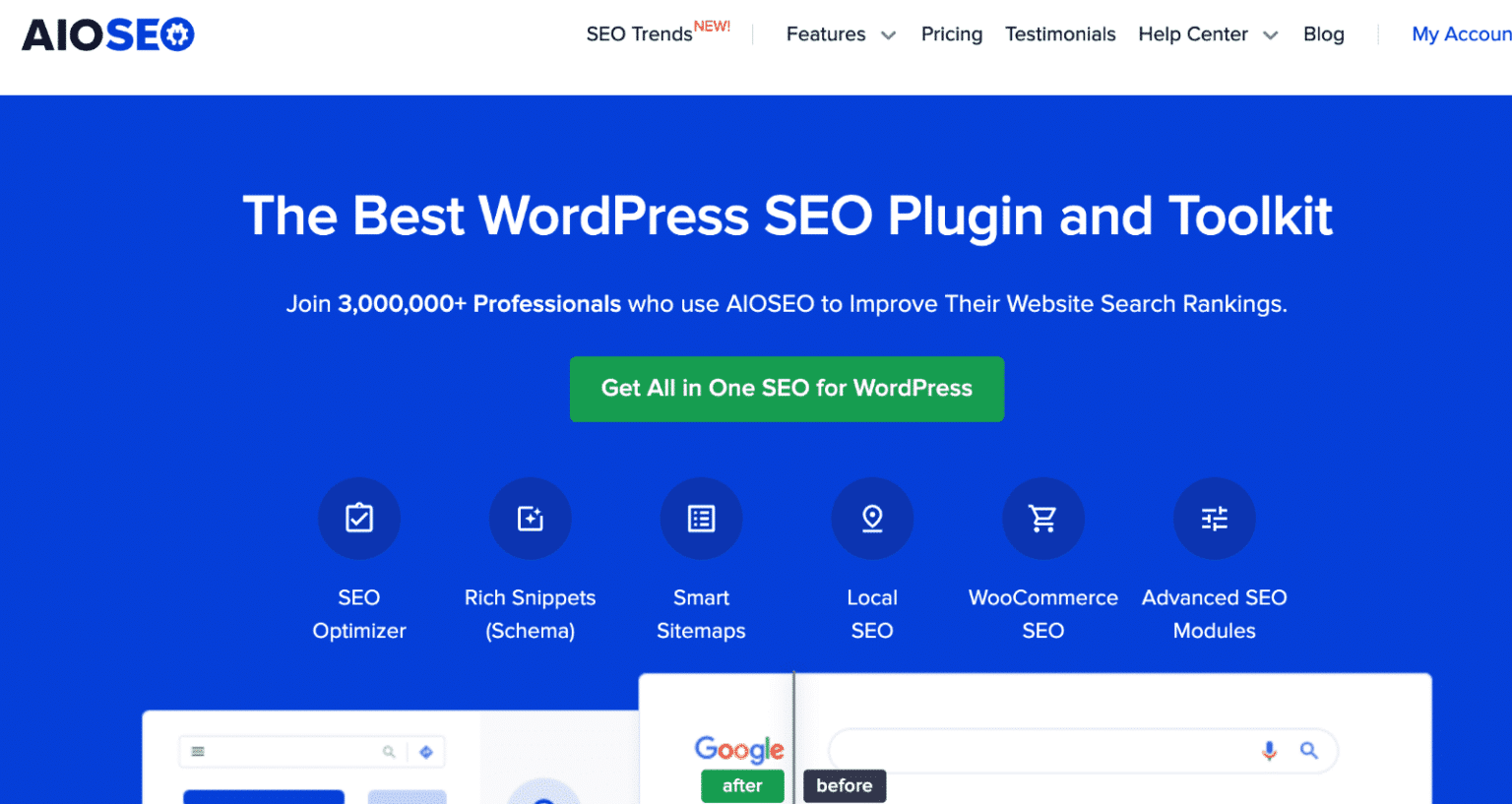1512x804 pixels.
Task: Open the Advanced SEO Modules sliders icon
Action: (x=1215, y=519)
